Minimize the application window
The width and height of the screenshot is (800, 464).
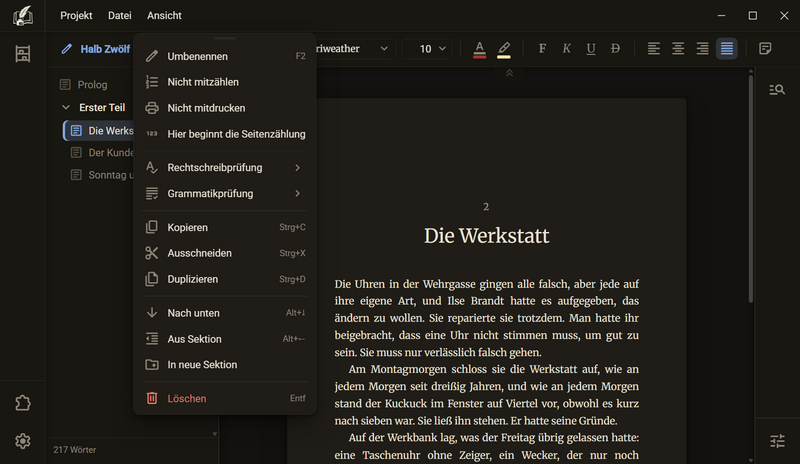pyautogui.click(x=721, y=16)
